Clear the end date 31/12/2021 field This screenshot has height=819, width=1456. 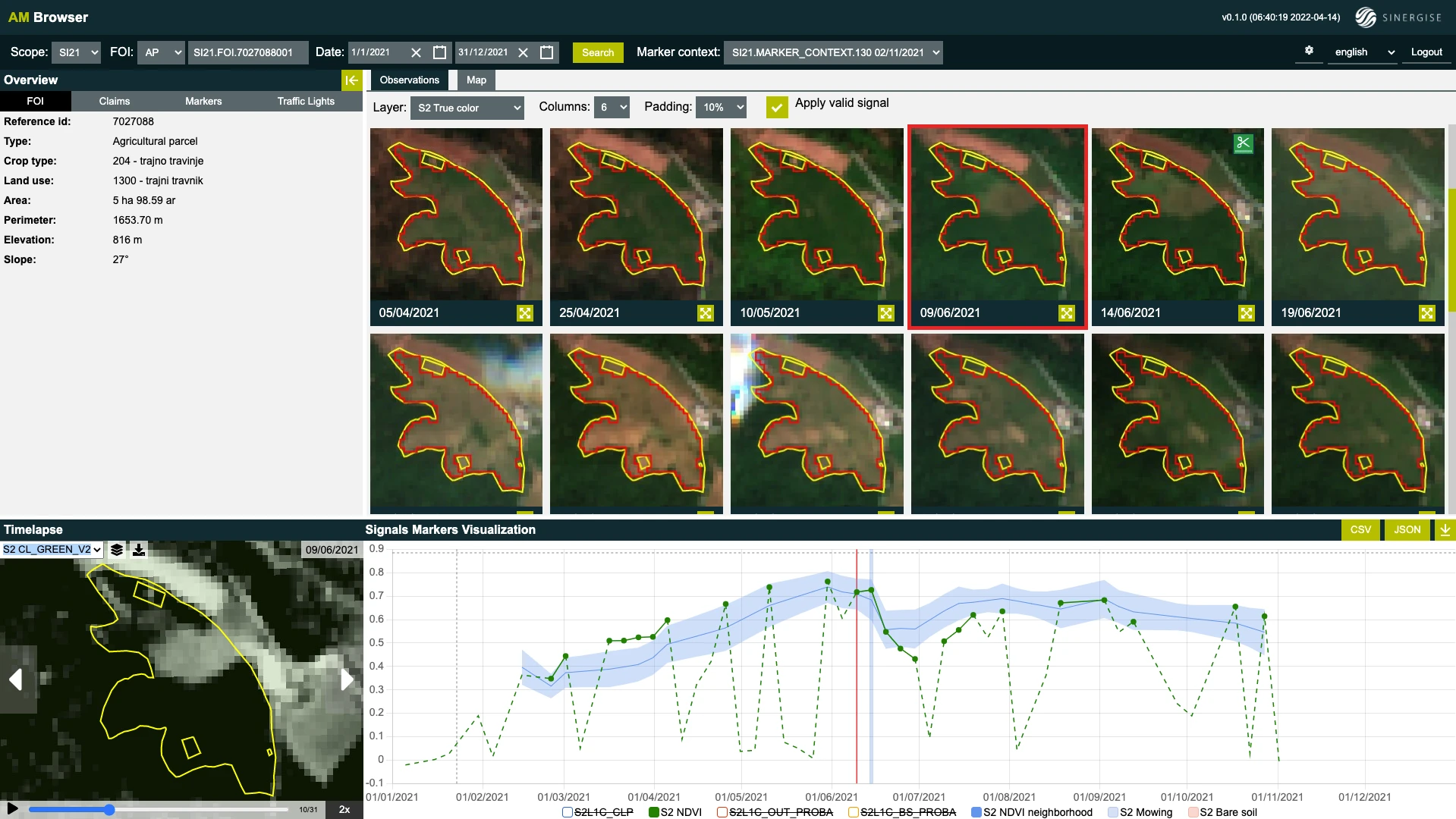[523, 52]
